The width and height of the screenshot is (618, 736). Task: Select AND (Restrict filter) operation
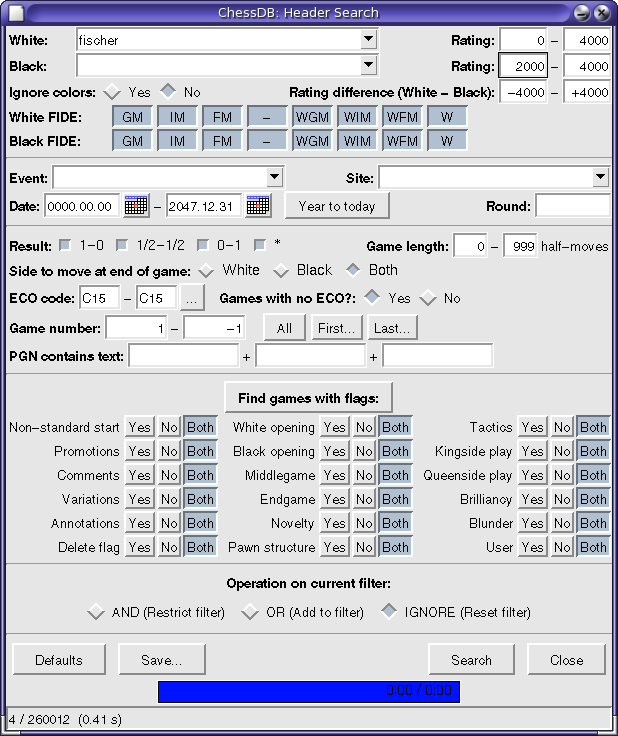point(96,612)
